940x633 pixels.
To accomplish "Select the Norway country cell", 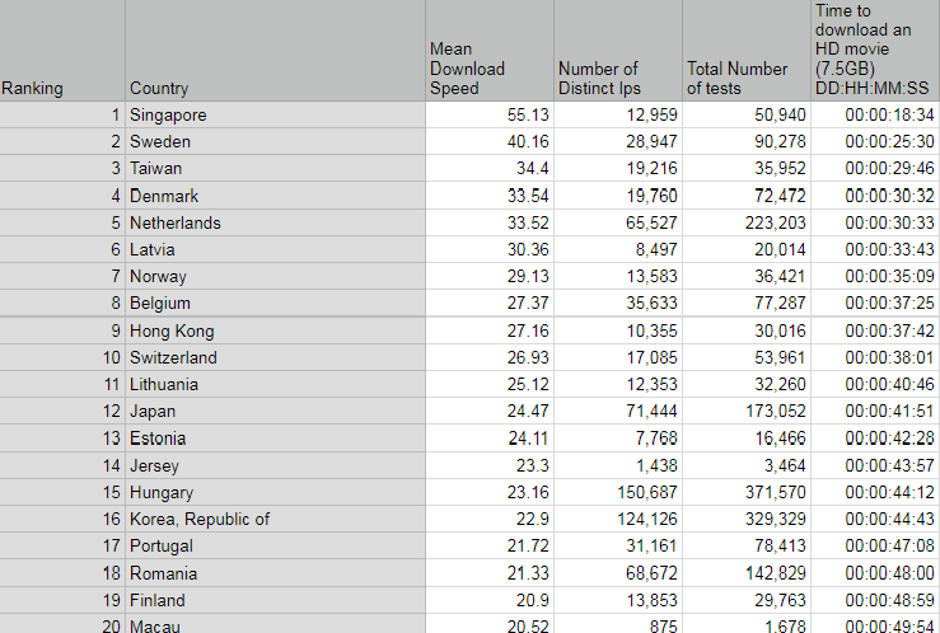I will tap(275, 276).
